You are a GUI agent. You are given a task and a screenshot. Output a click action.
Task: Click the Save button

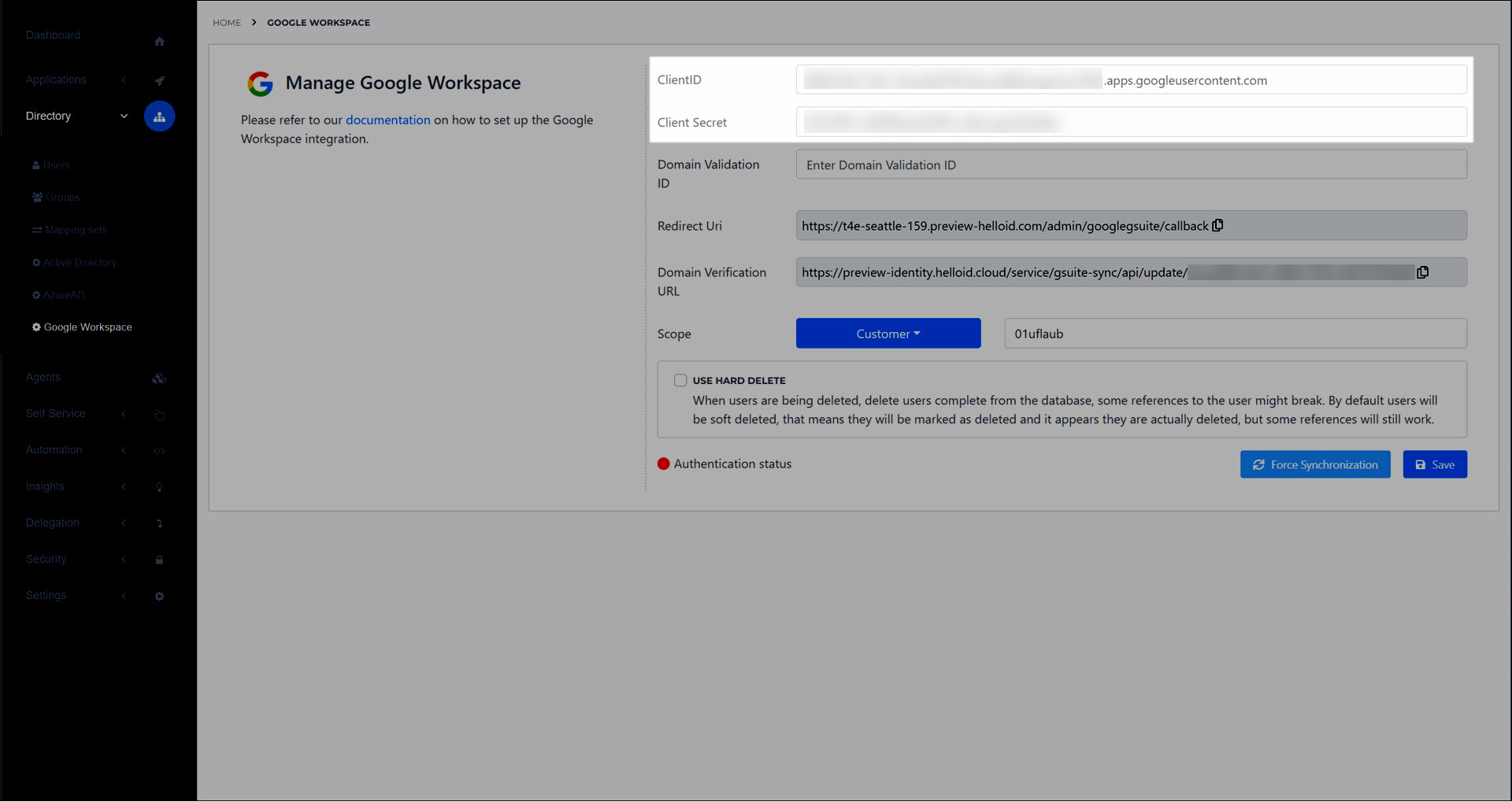(x=1435, y=464)
